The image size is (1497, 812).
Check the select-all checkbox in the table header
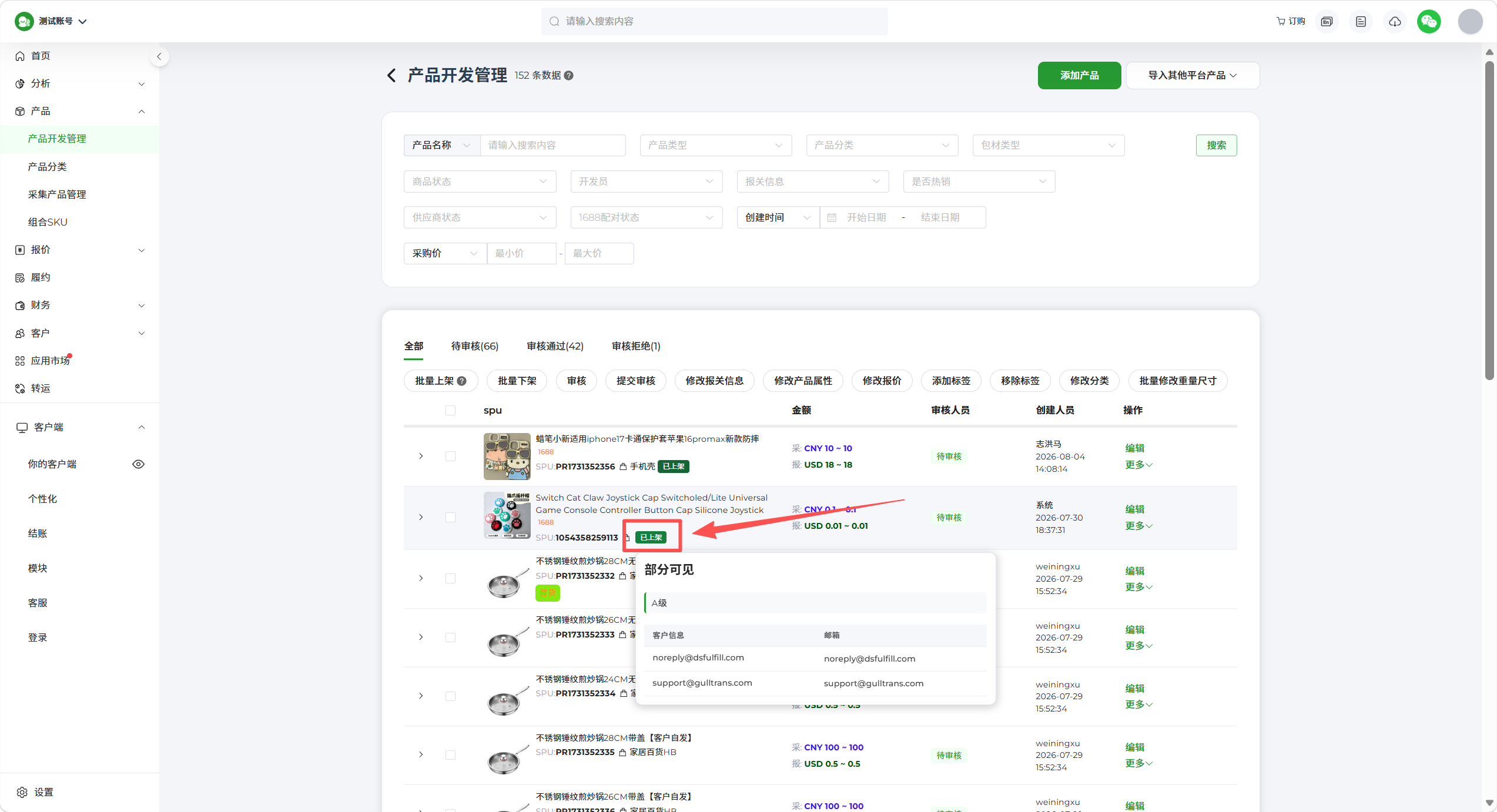[450, 410]
